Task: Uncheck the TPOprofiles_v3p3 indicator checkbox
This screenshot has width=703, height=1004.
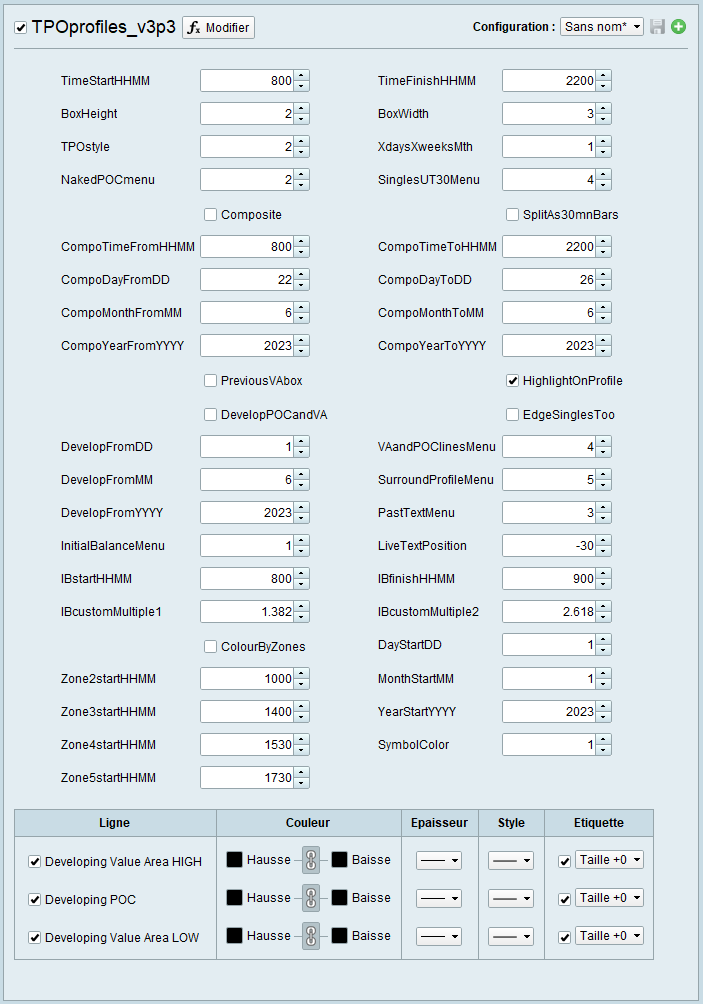Action: click(20, 28)
